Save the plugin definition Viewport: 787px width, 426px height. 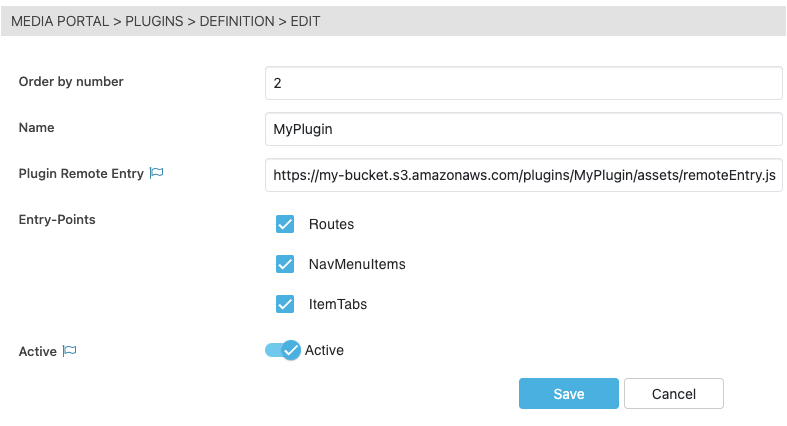coord(568,394)
